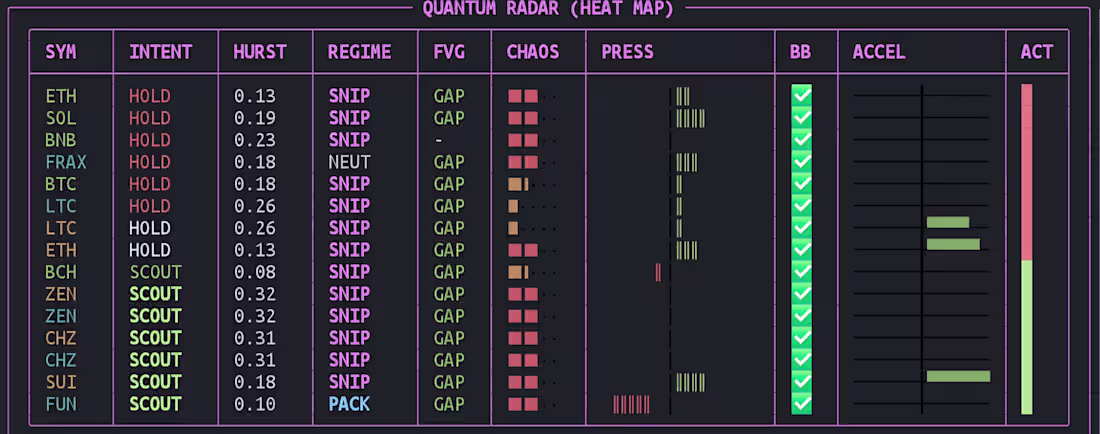Click the orange chaos block in BTC row
The width and height of the screenshot is (1100, 434).
tap(518, 184)
